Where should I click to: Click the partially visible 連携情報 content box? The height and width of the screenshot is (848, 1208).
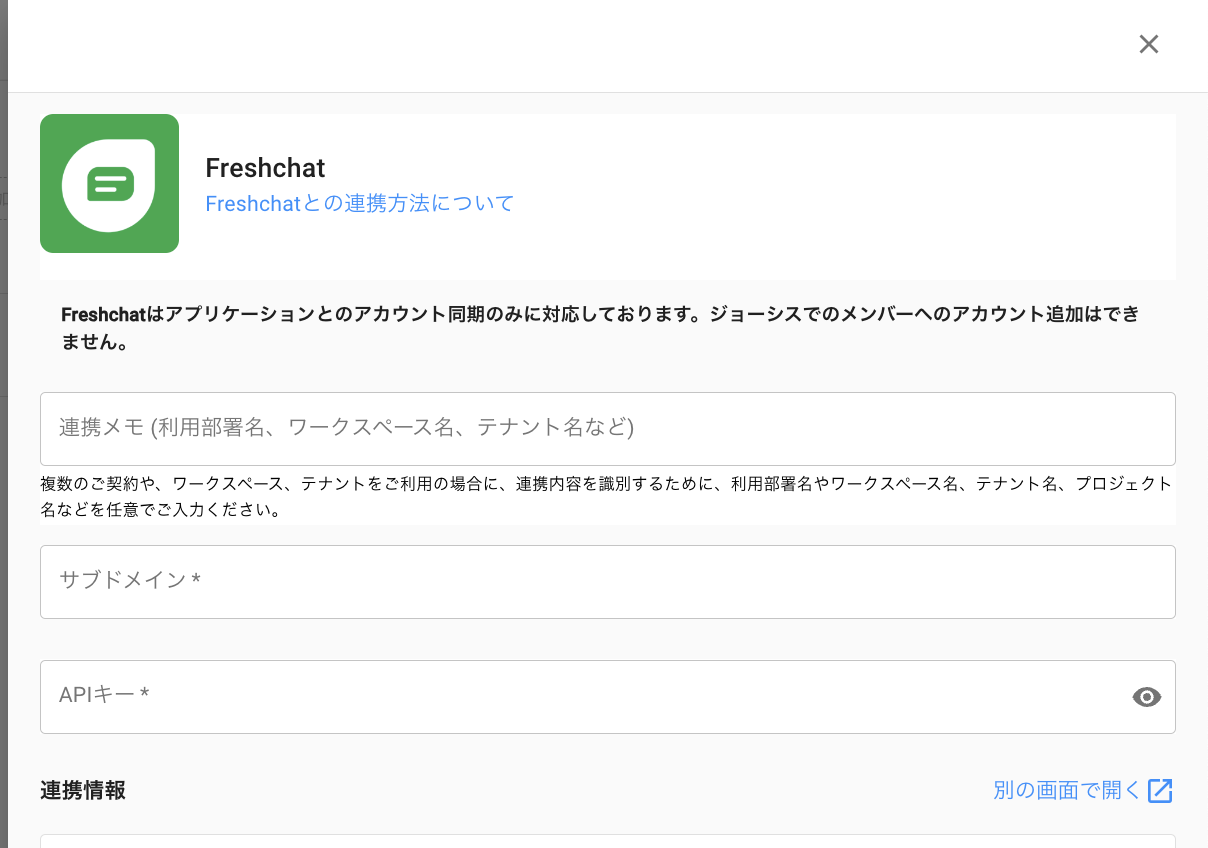607,841
